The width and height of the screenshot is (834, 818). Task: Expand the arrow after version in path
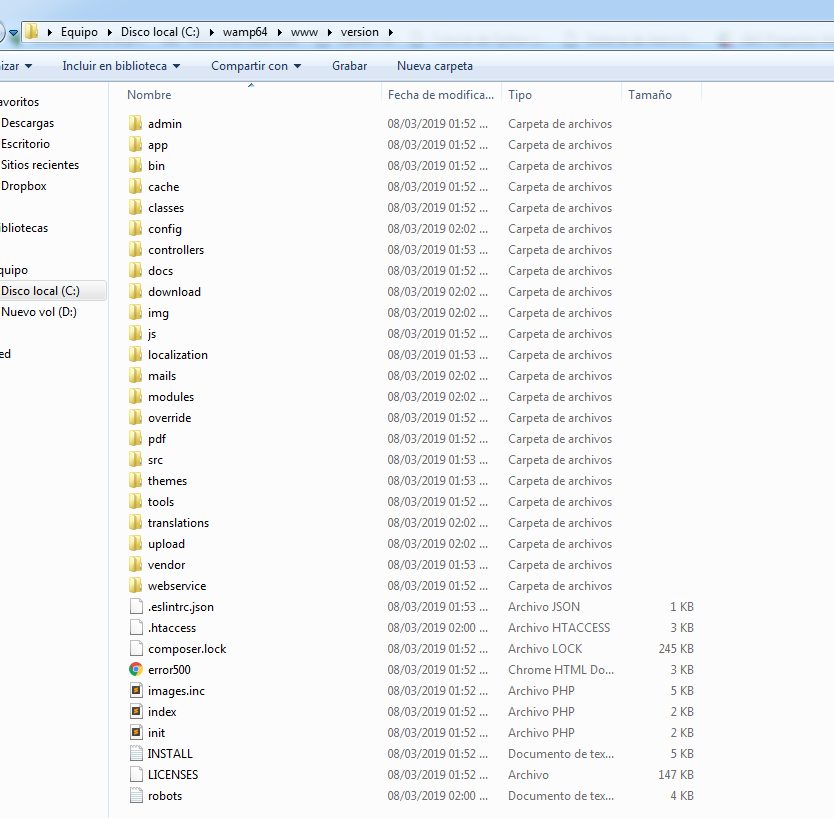coord(391,32)
